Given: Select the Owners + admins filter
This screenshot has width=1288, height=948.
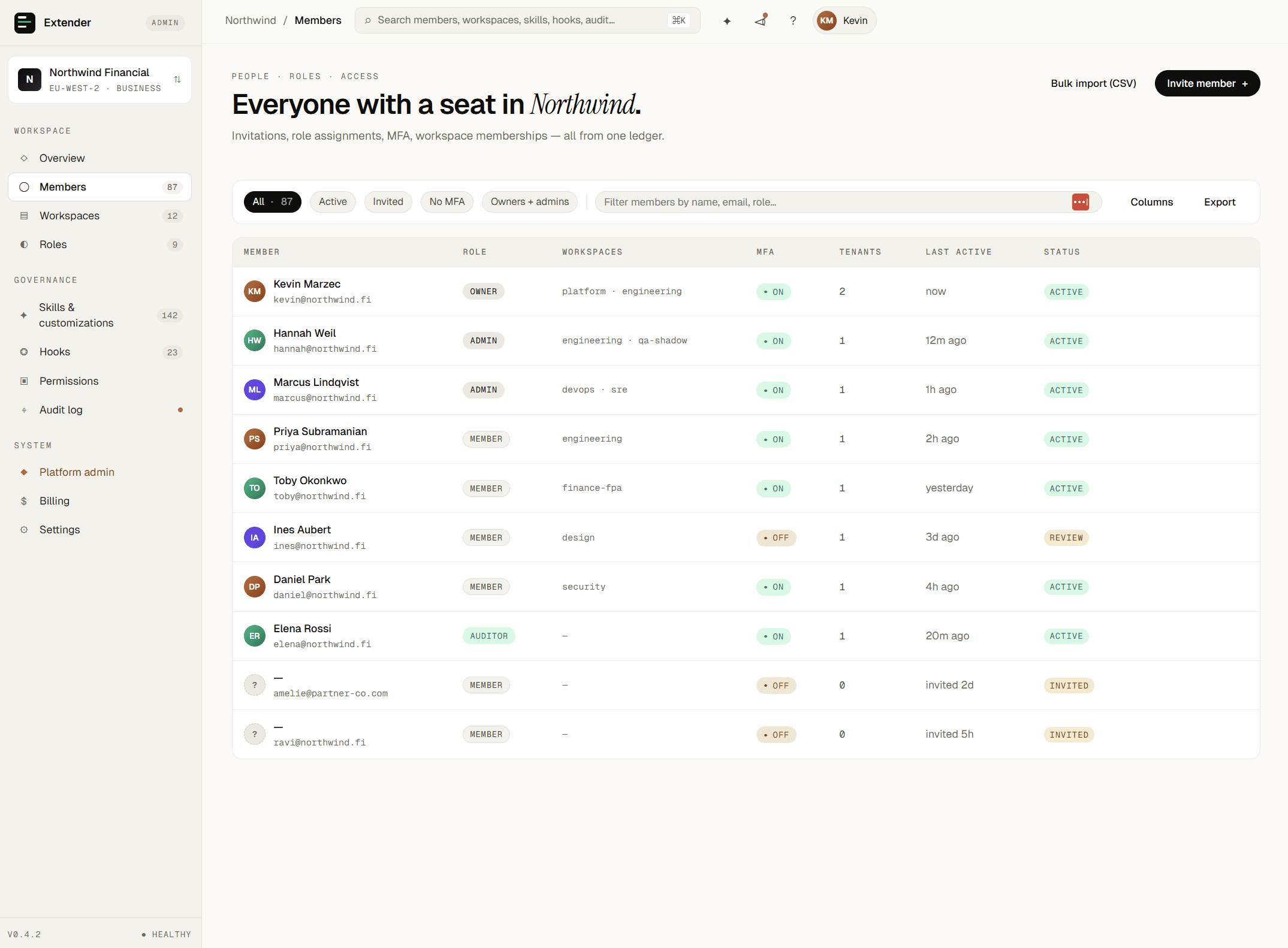Looking at the screenshot, I should (x=530, y=202).
